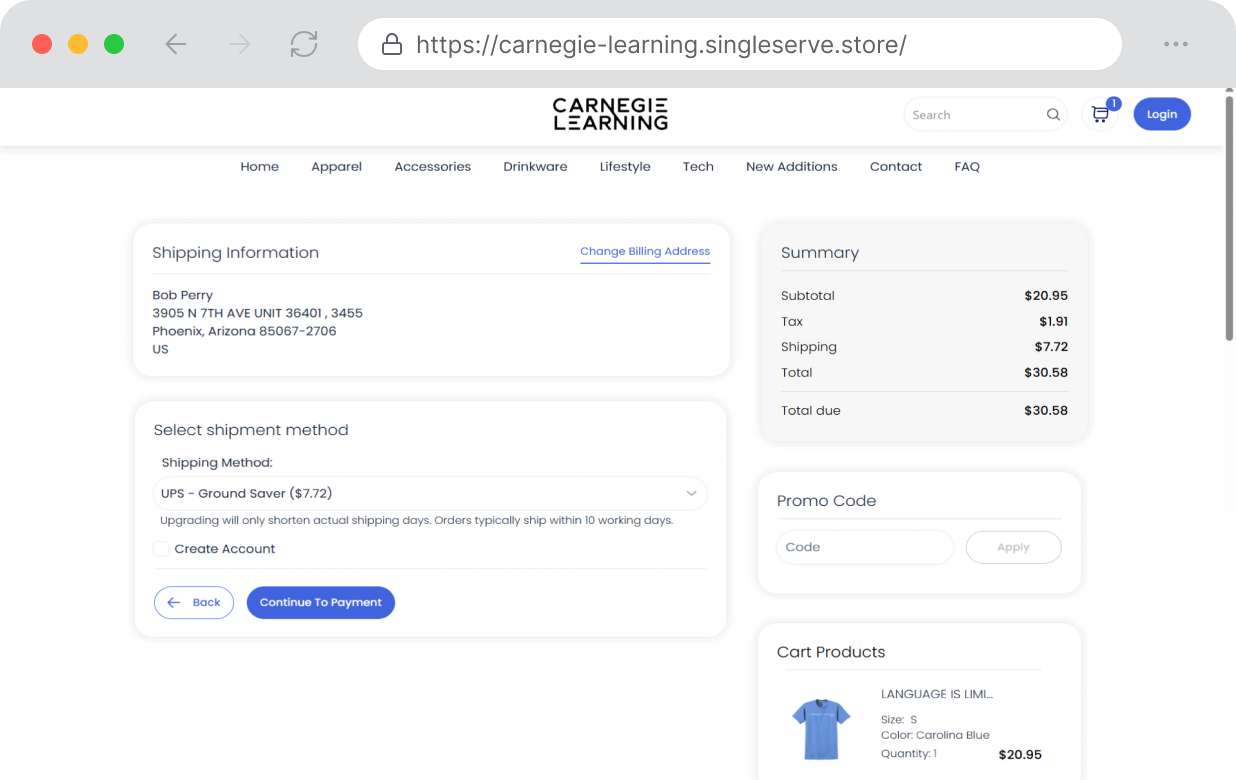The height and width of the screenshot is (780, 1236).
Task: Click the browser forward arrow
Action: [x=240, y=44]
